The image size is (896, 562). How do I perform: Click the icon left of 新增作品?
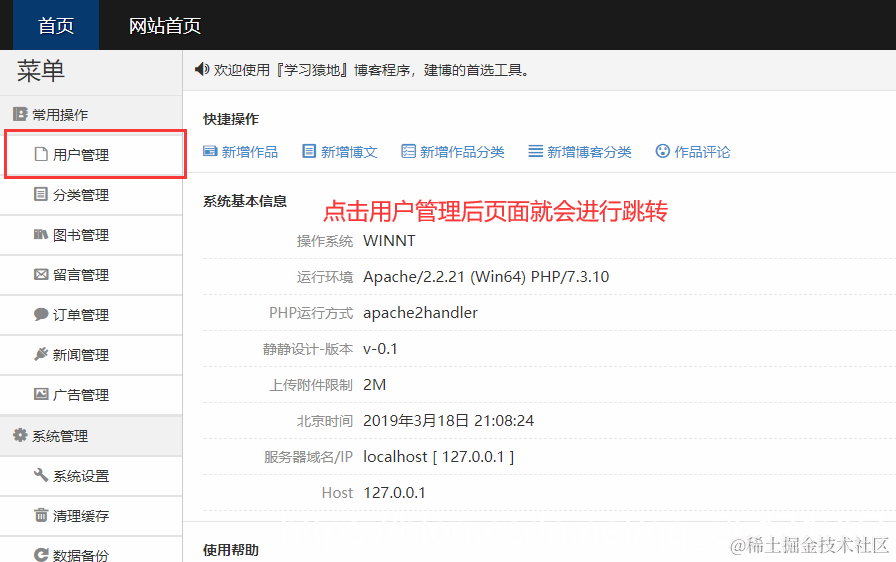point(210,151)
